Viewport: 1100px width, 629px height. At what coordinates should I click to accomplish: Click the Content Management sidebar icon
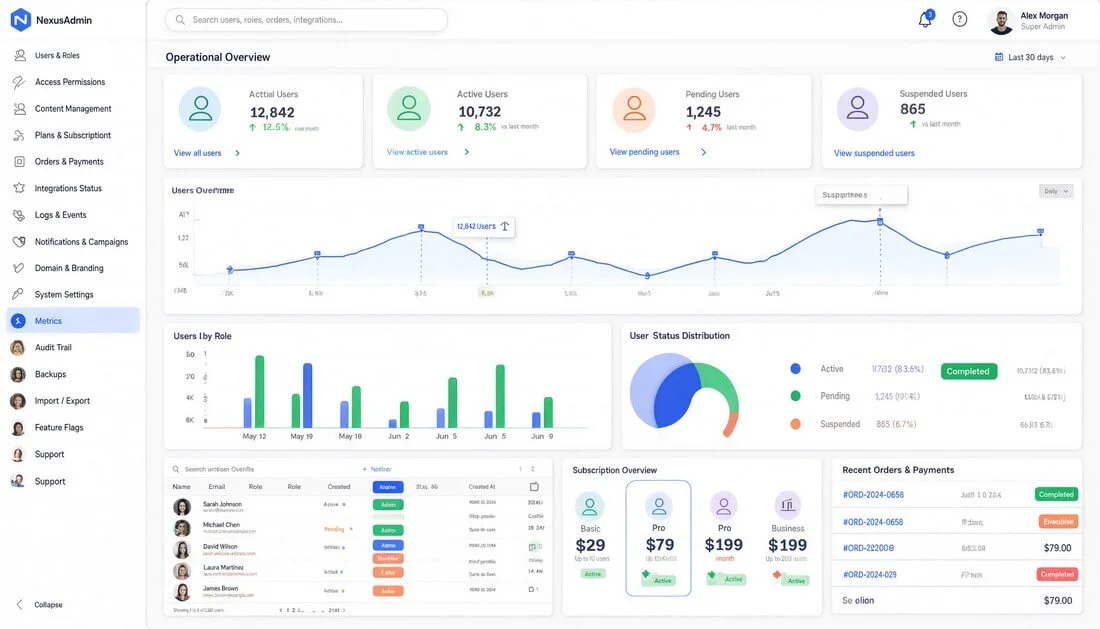click(x=20, y=109)
